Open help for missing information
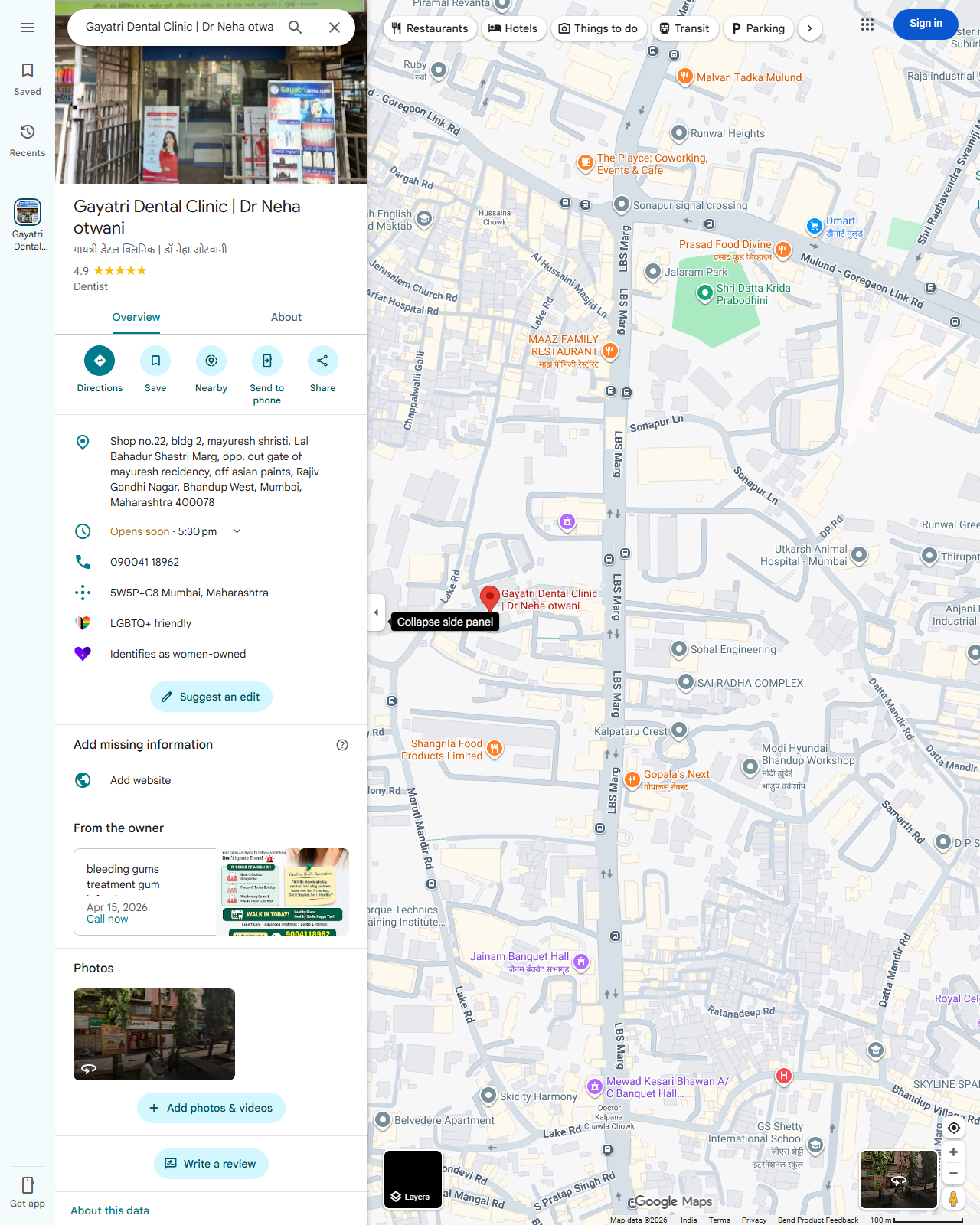The height and width of the screenshot is (1225, 980). [342, 745]
